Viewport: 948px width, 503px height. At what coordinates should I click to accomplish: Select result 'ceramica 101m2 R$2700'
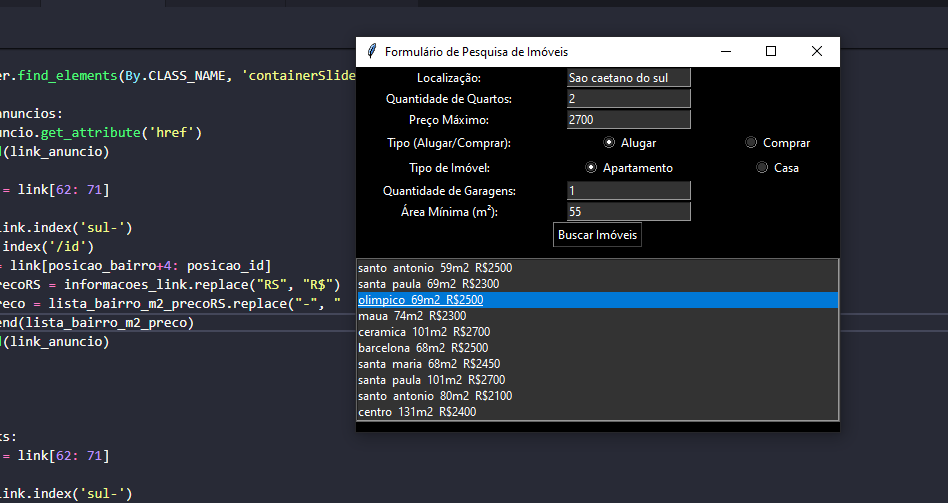pyautogui.click(x=597, y=332)
